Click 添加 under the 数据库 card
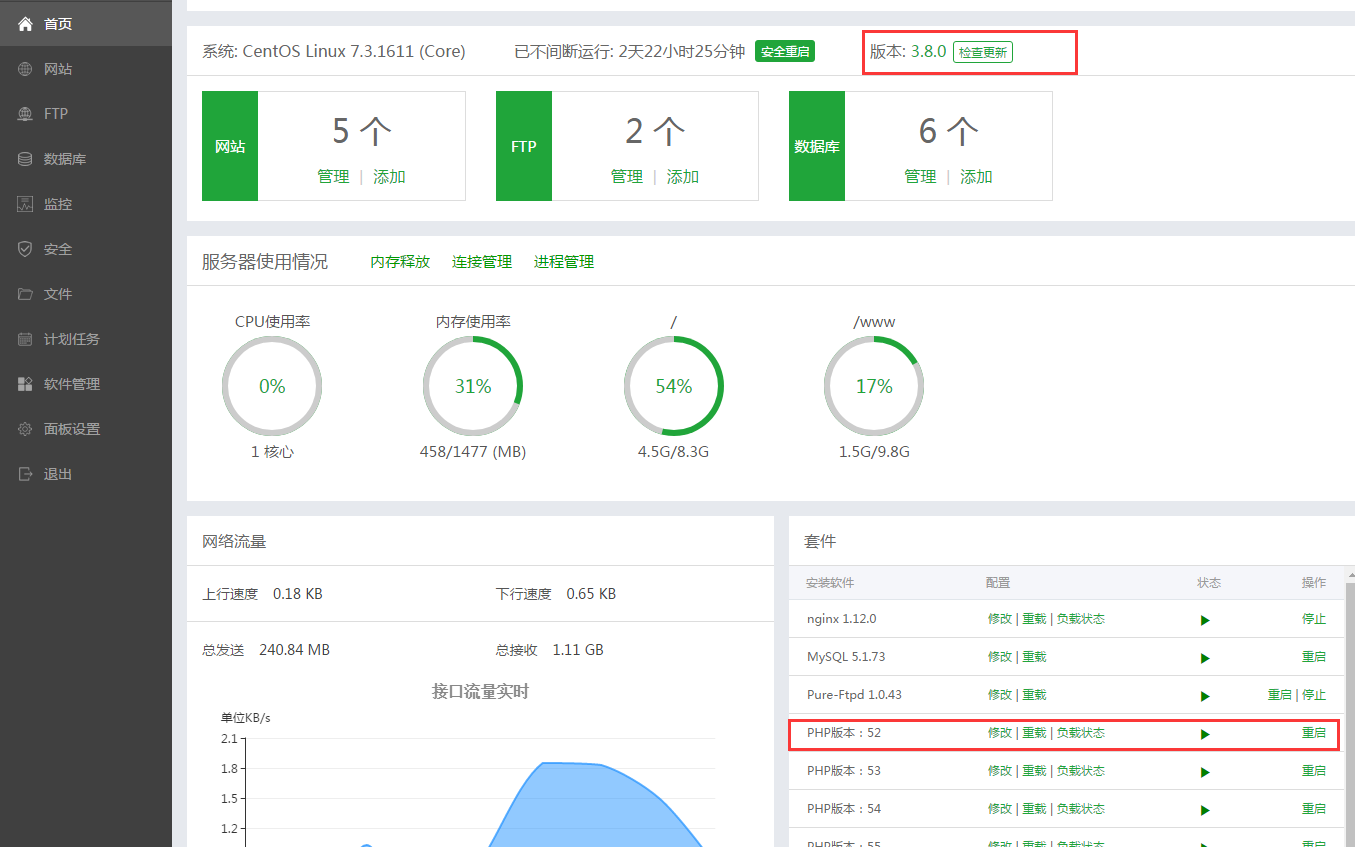 coord(976,177)
